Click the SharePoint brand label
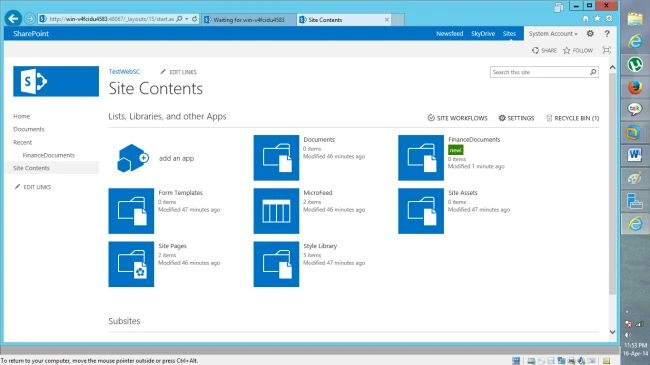Screen dimensions: 650x365 click(x=31, y=34)
